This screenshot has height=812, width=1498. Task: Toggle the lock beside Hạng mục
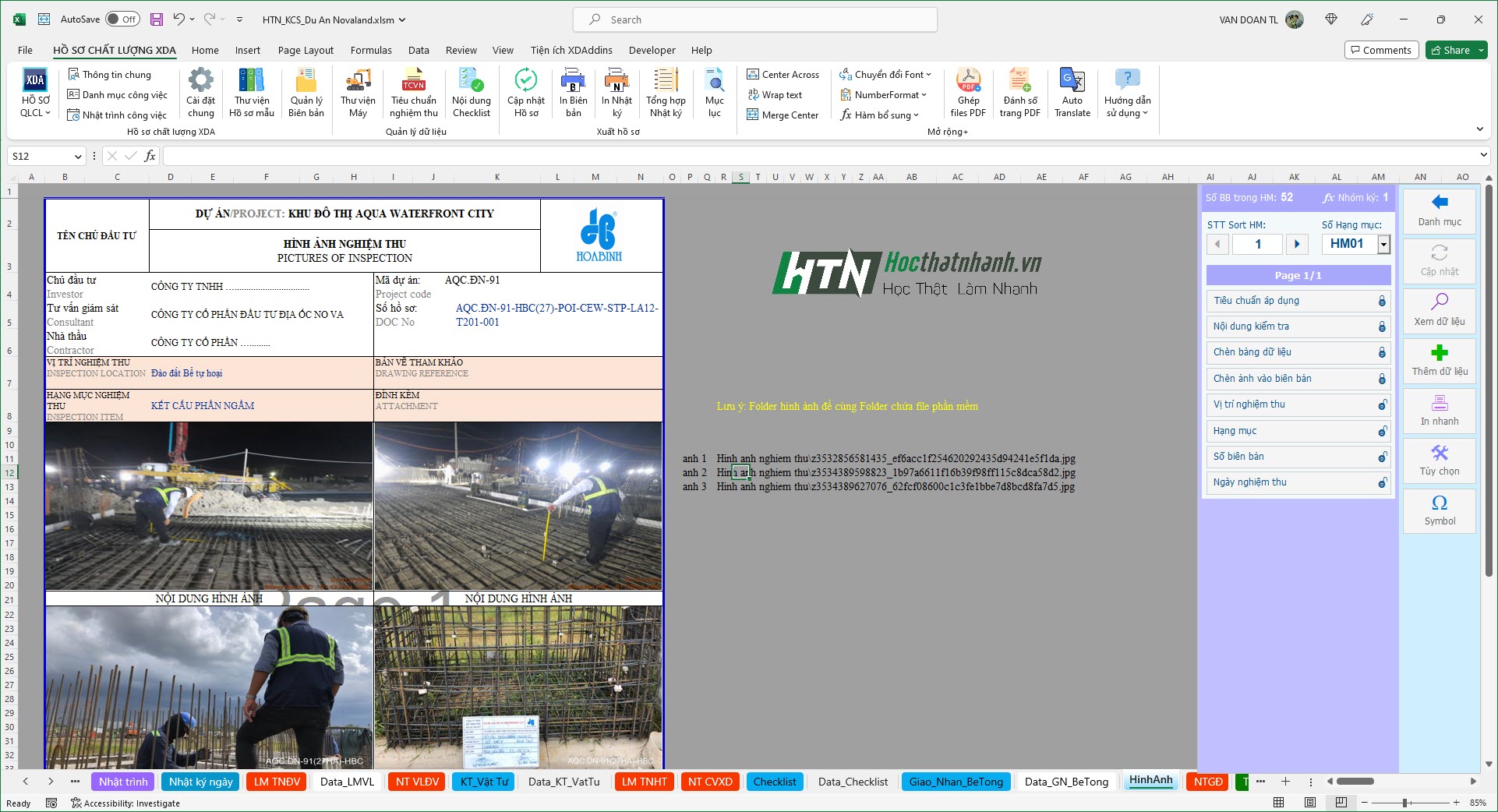tap(1381, 431)
